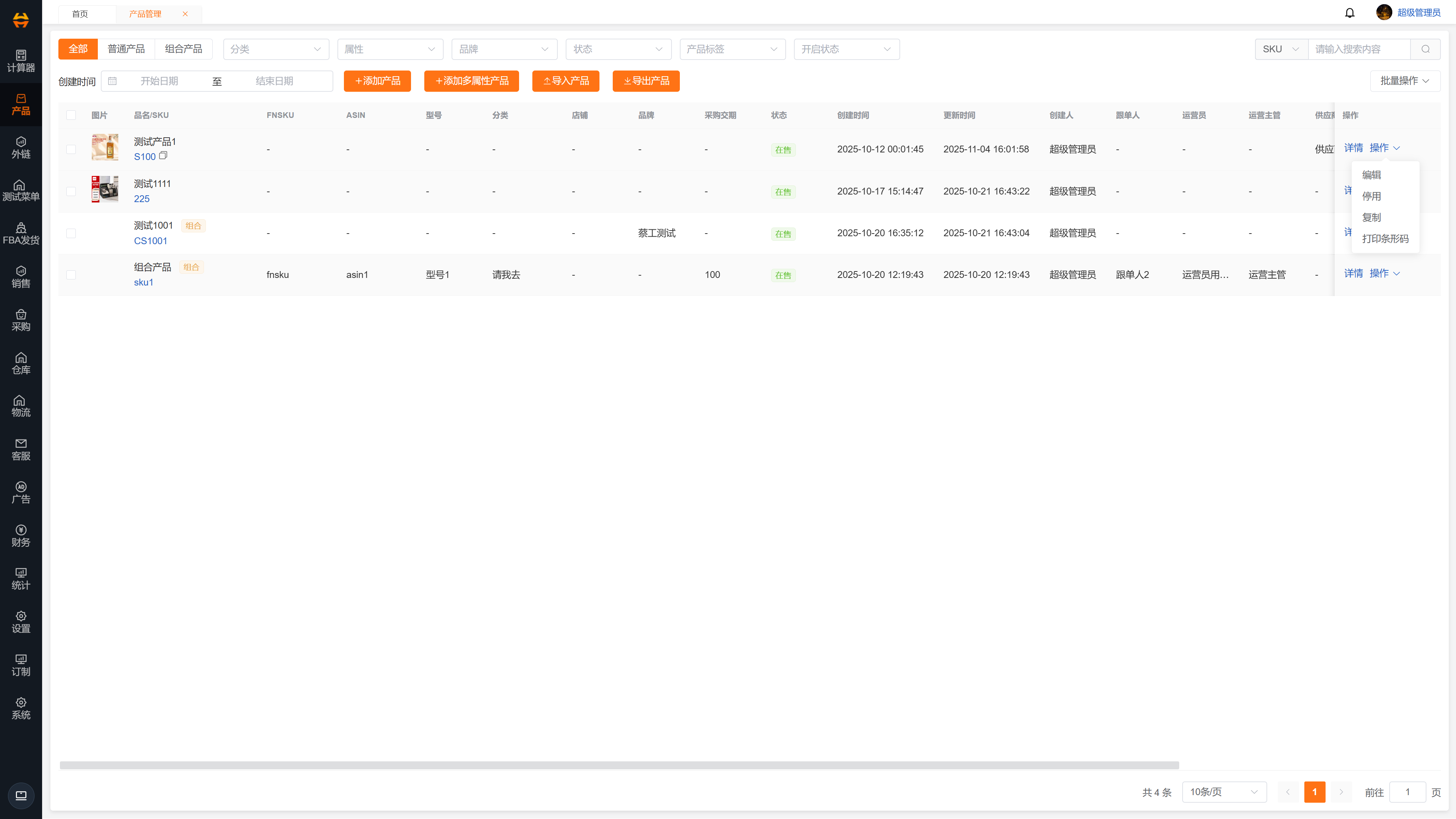Open the 计算器 sidebar icon
This screenshot has width=1456, height=819.
click(21, 61)
